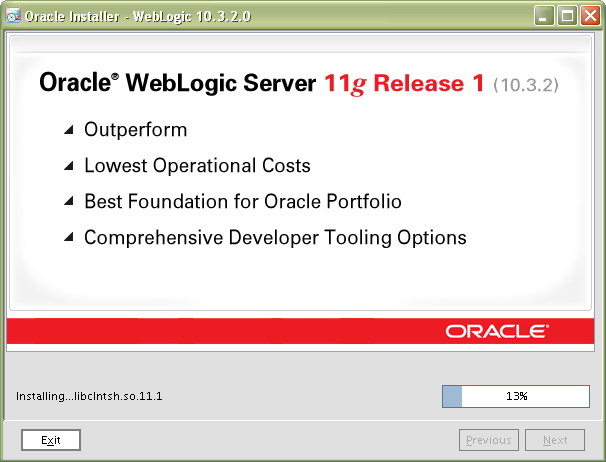606x462 pixels.
Task: Click the Installing...libclntsh.so.11.1 status text
Action: click(89, 396)
